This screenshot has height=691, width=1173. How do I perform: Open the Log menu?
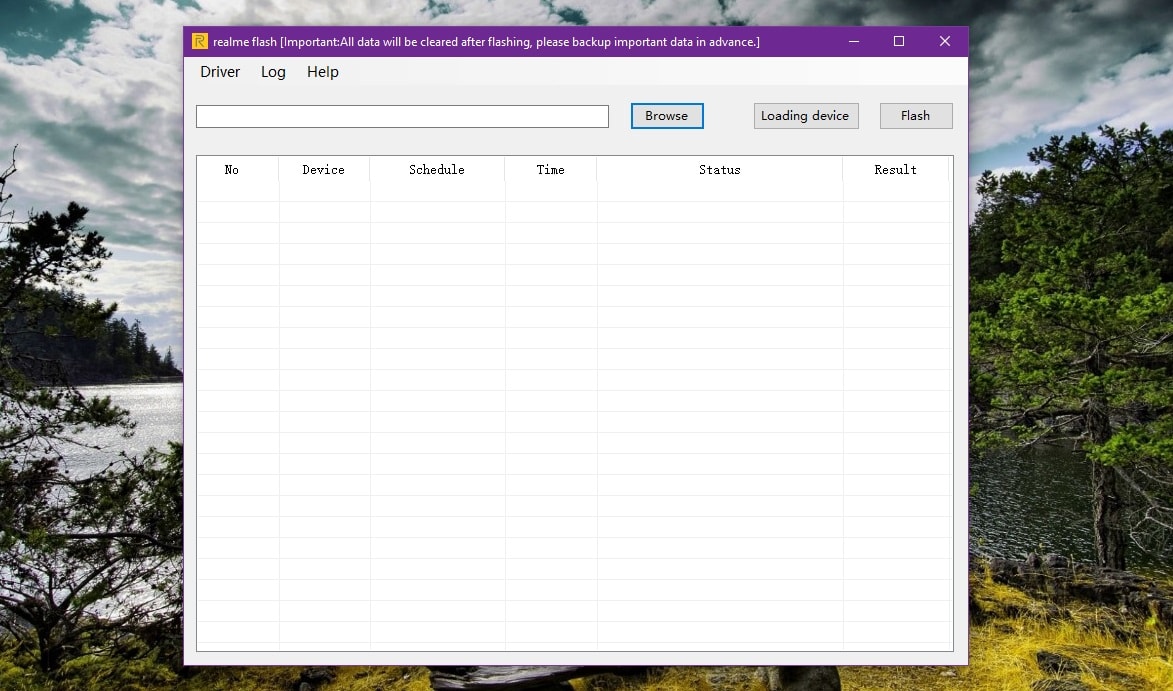click(273, 72)
